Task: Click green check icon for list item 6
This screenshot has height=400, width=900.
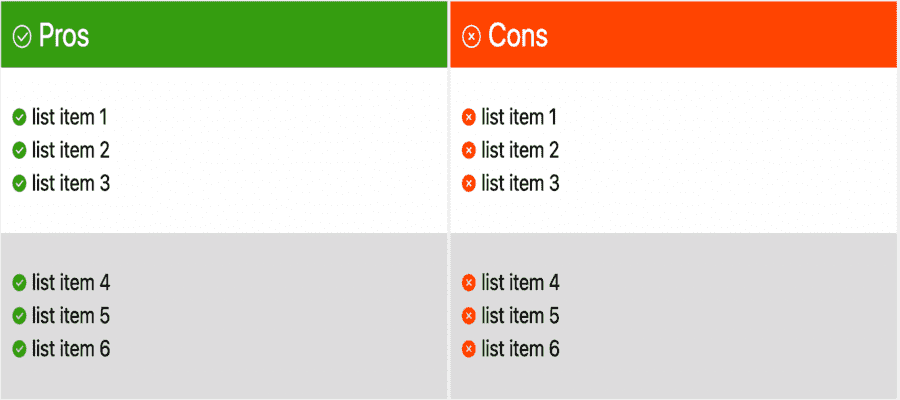Action: point(19,349)
